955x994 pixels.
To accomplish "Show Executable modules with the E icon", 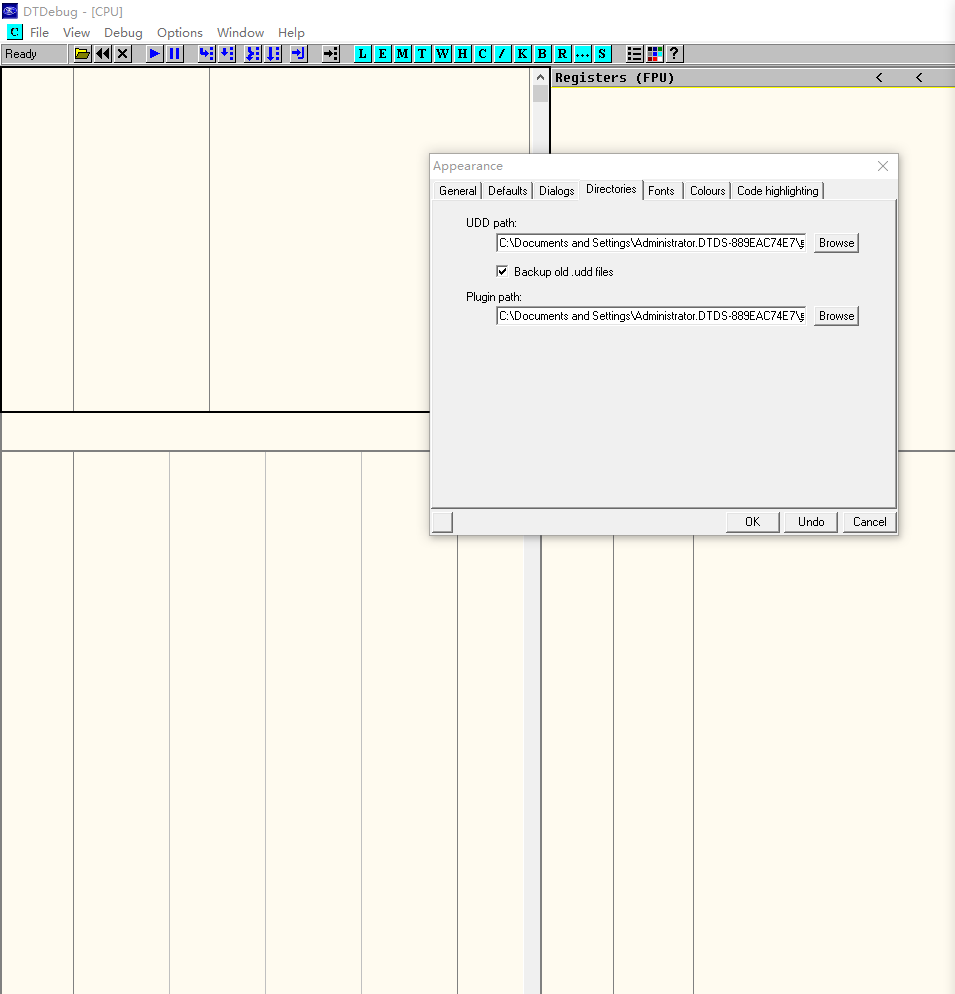I will tap(382, 54).
